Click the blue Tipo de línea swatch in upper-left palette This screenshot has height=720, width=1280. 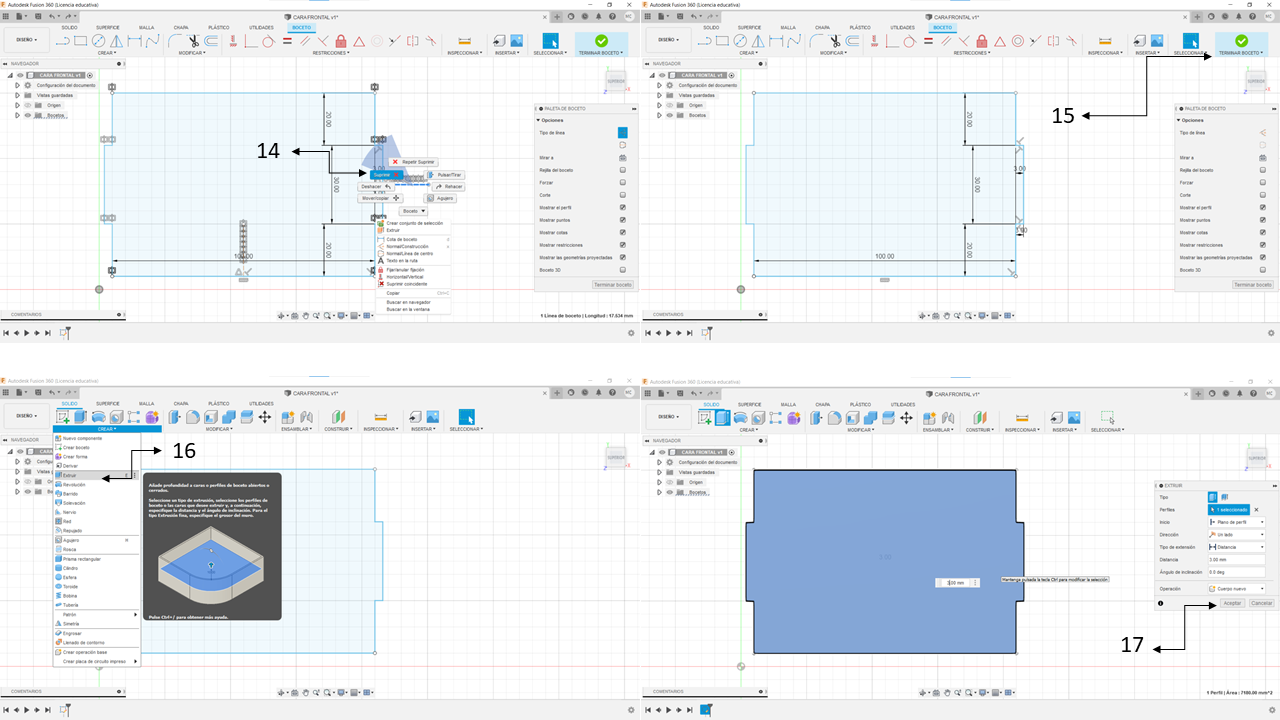(622, 132)
